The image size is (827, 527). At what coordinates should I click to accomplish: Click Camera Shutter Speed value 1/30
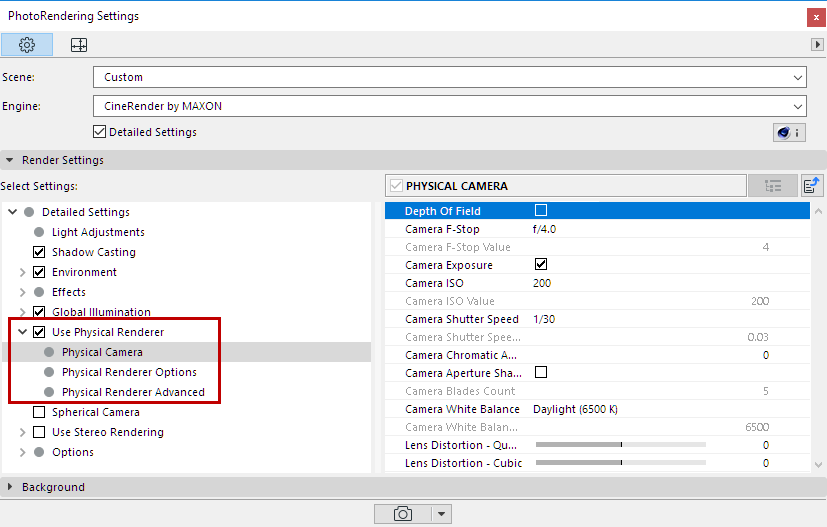(544, 319)
